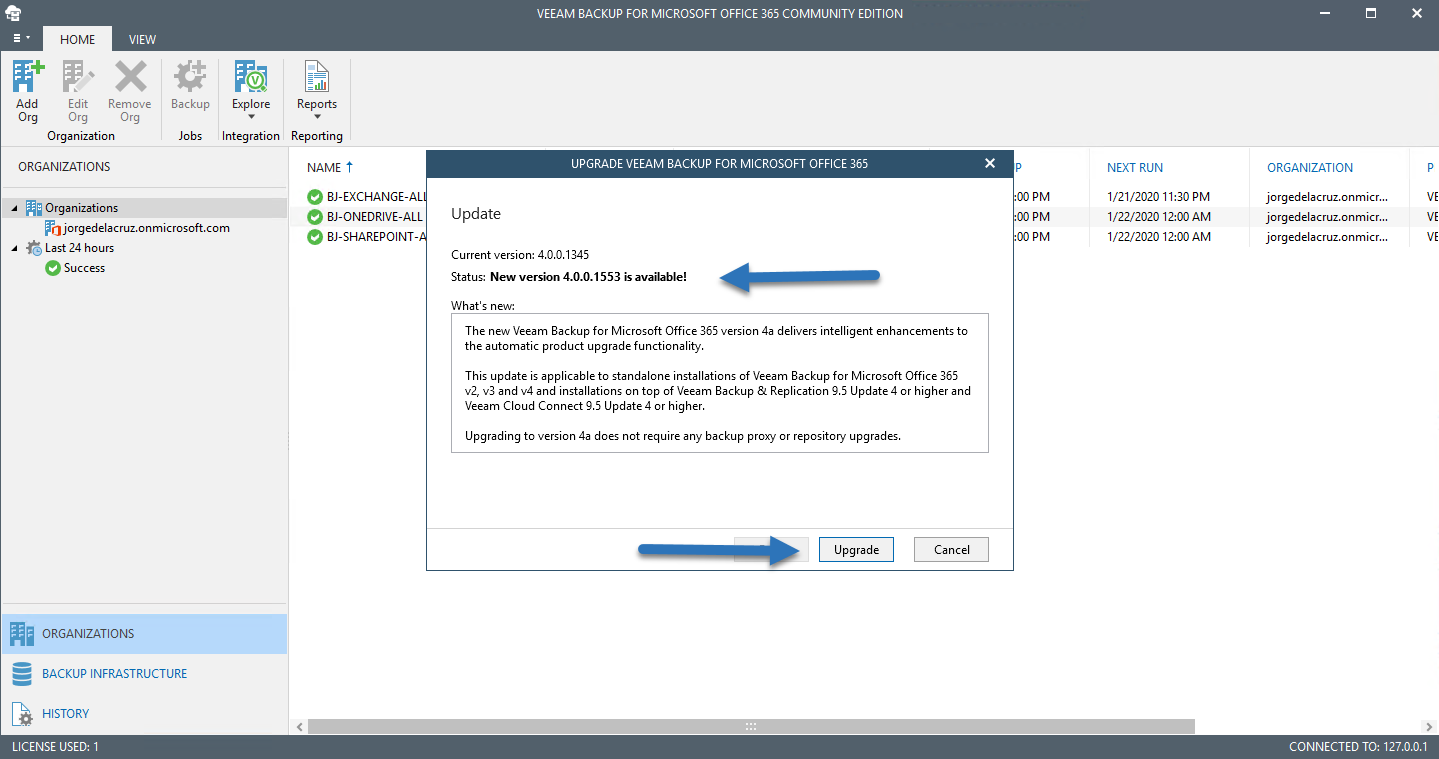Click the CONNECTED TO: 127.0.0.1 status text
This screenshot has height=759, width=1439.
1359,747
